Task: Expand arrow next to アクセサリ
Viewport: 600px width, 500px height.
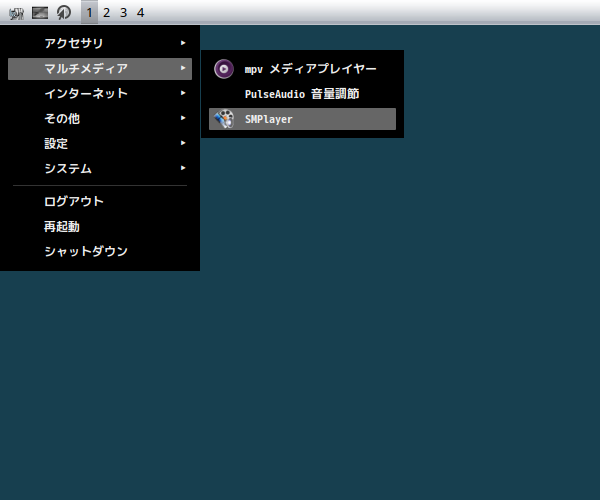Action: click(x=183, y=43)
